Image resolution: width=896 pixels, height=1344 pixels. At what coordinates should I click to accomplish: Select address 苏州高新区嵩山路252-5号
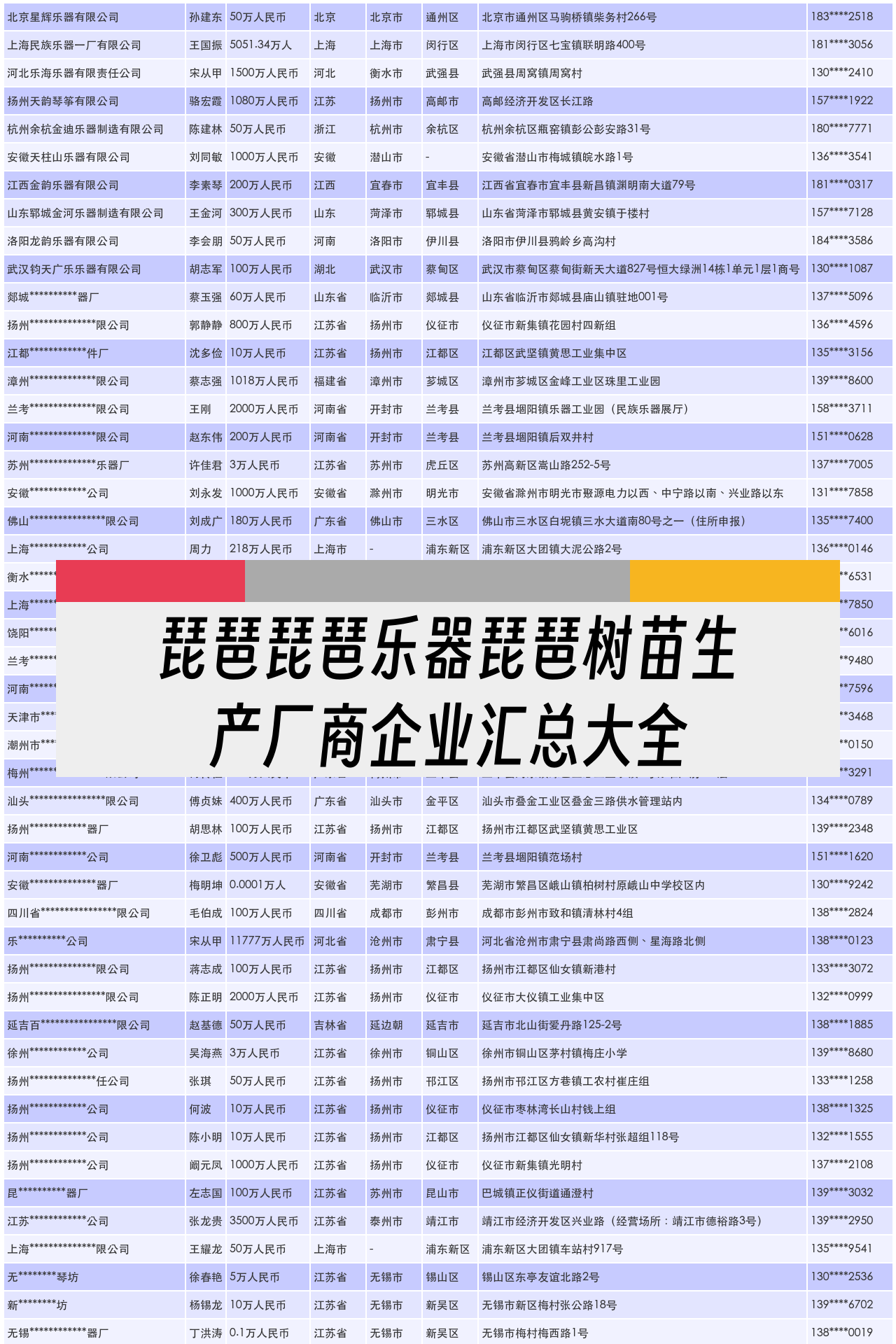(546, 465)
